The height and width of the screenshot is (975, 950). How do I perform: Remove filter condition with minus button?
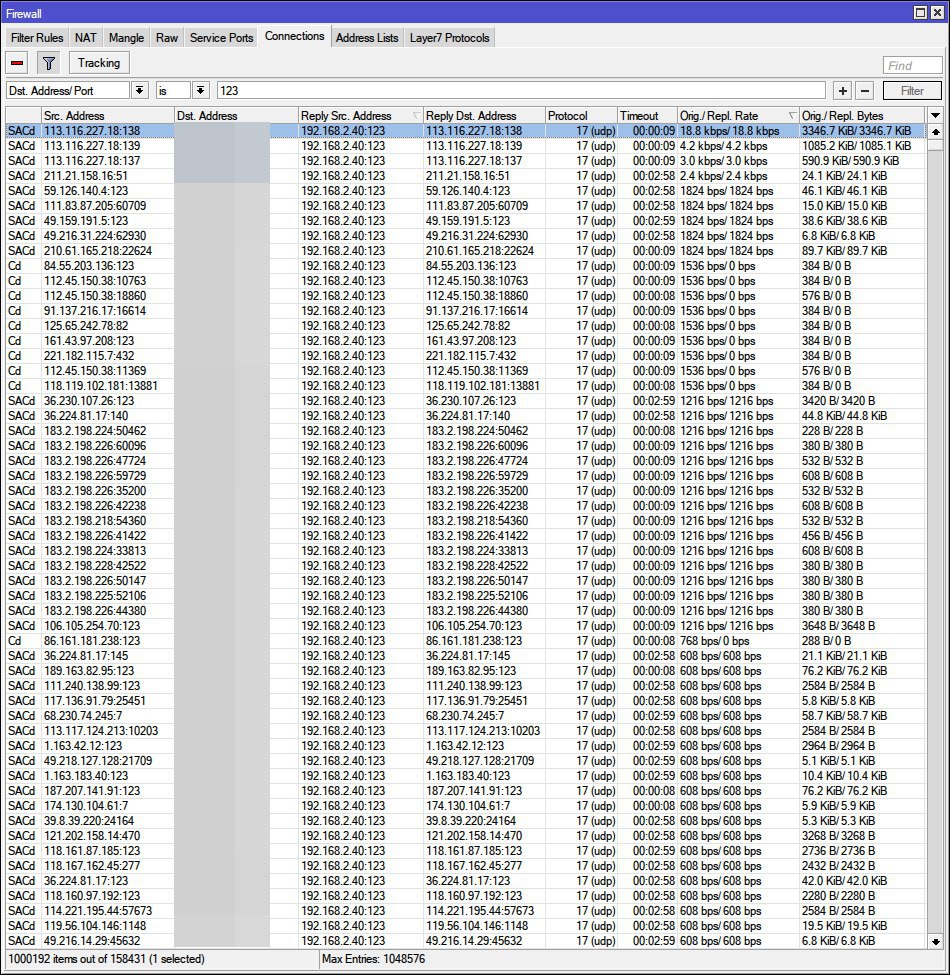pos(865,91)
